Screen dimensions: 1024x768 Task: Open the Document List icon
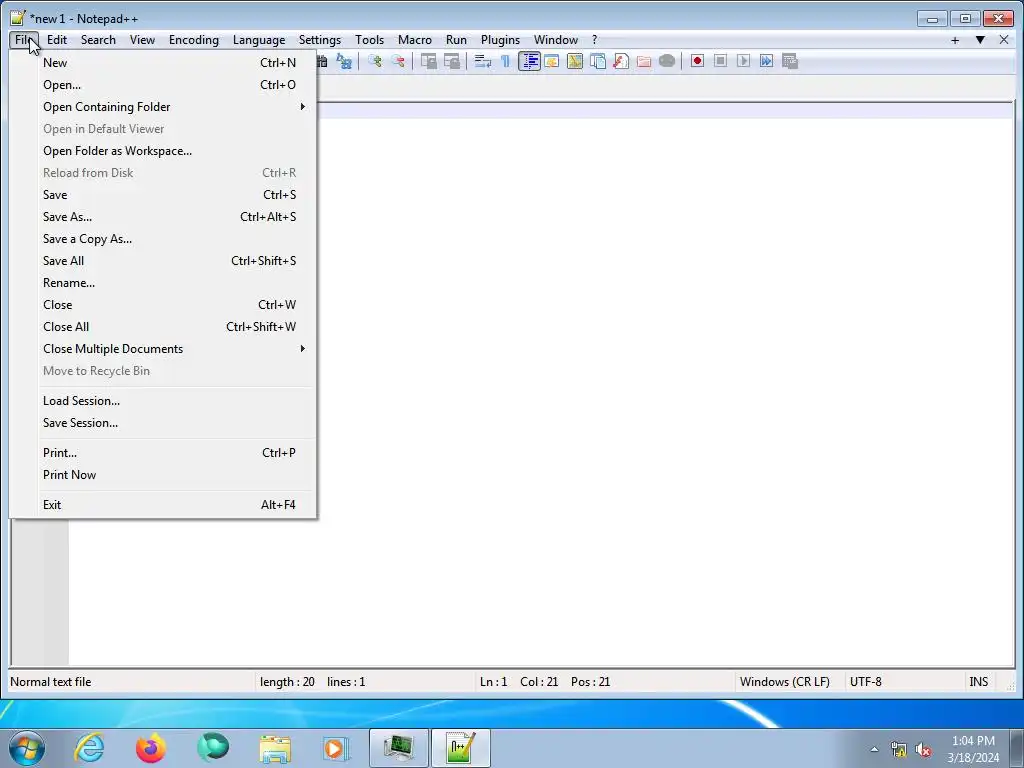click(x=598, y=61)
